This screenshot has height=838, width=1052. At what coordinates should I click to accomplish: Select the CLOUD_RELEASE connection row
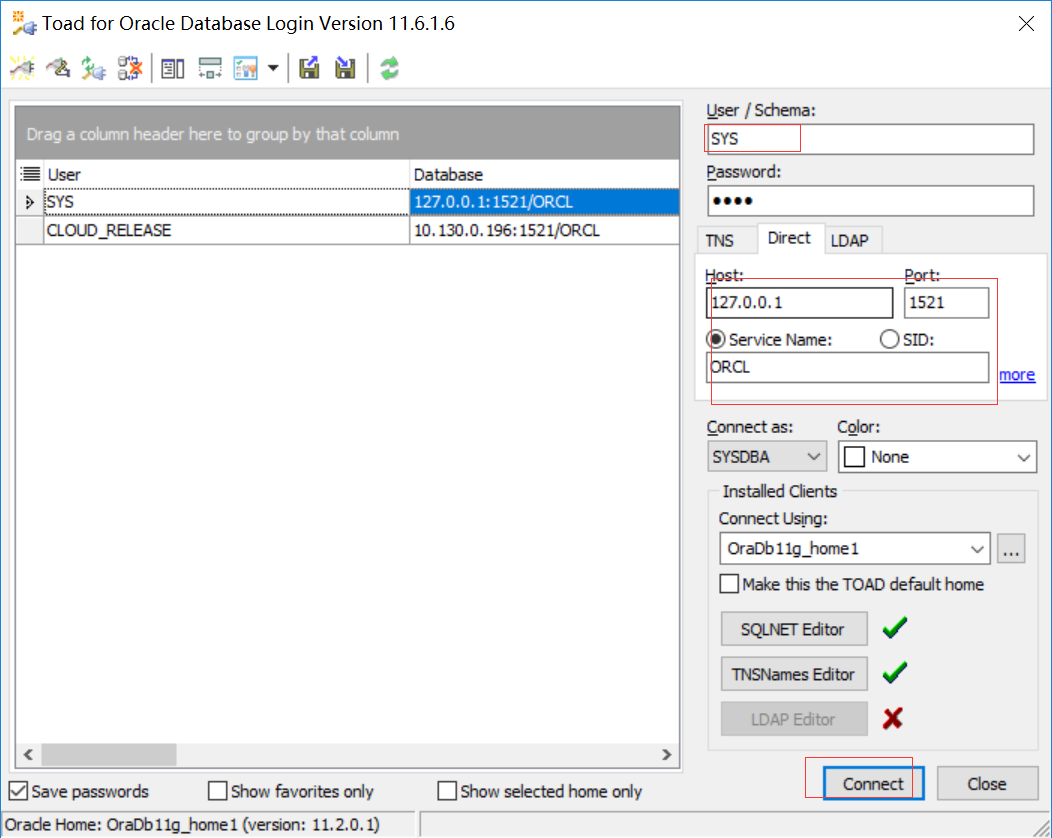point(109,230)
